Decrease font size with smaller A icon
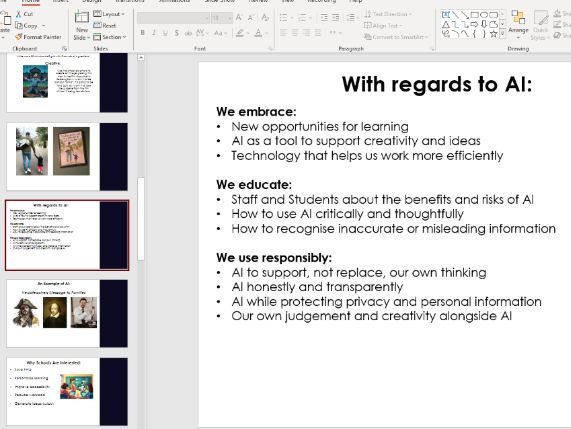 (x=251, y=17)
